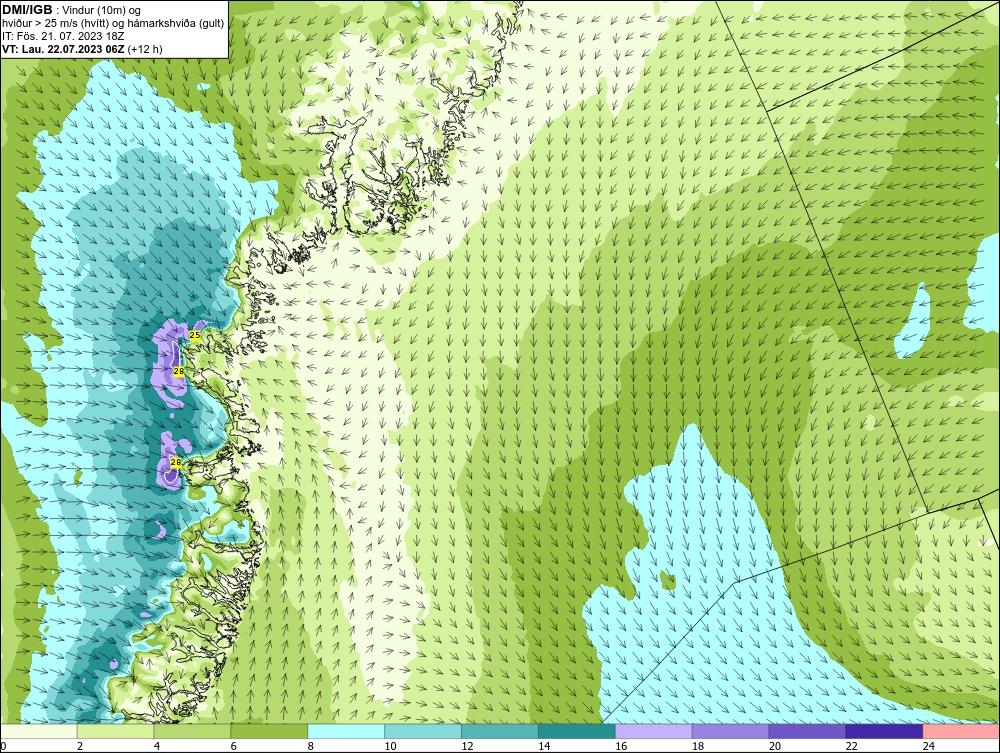Click the '4' value on the color scale
This screenshot has height=753, width=1000.
pos(157,746)
